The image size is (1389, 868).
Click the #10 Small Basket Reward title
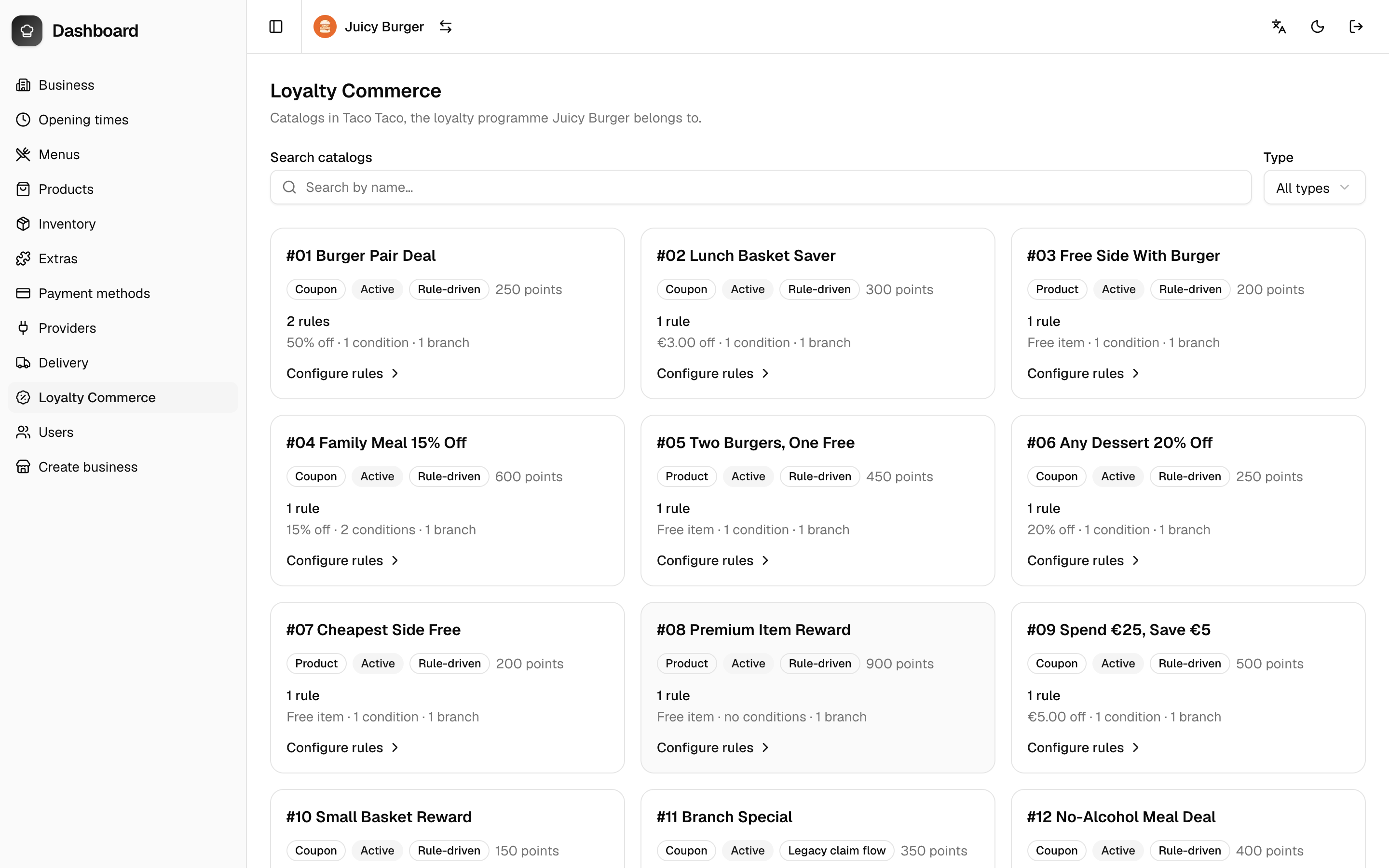pyautogui.click(x=379, y=817)
